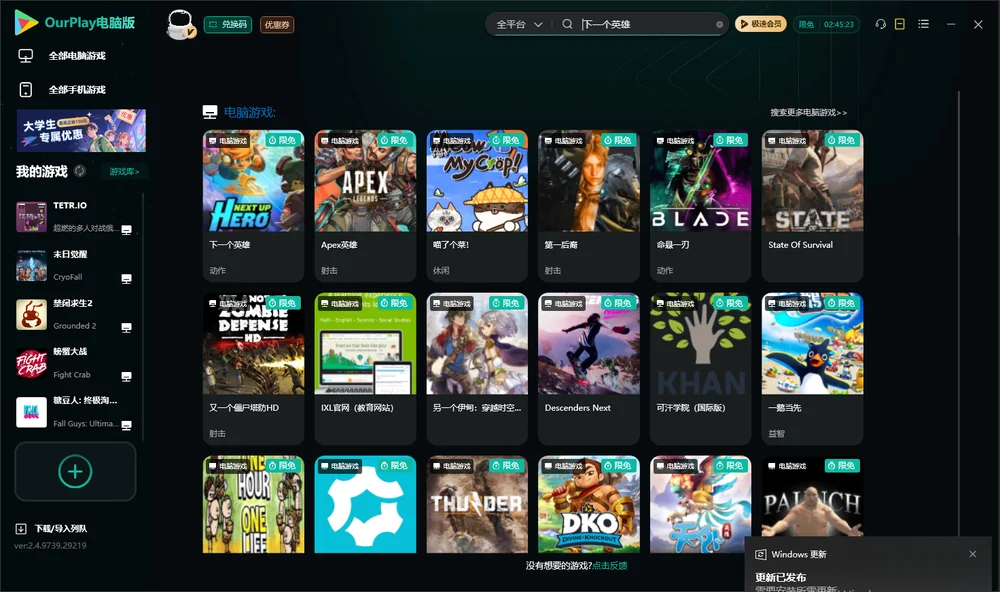Open the 可汗学院 Khan card
Screen dimensions: 1000x592
coord(700,368)
